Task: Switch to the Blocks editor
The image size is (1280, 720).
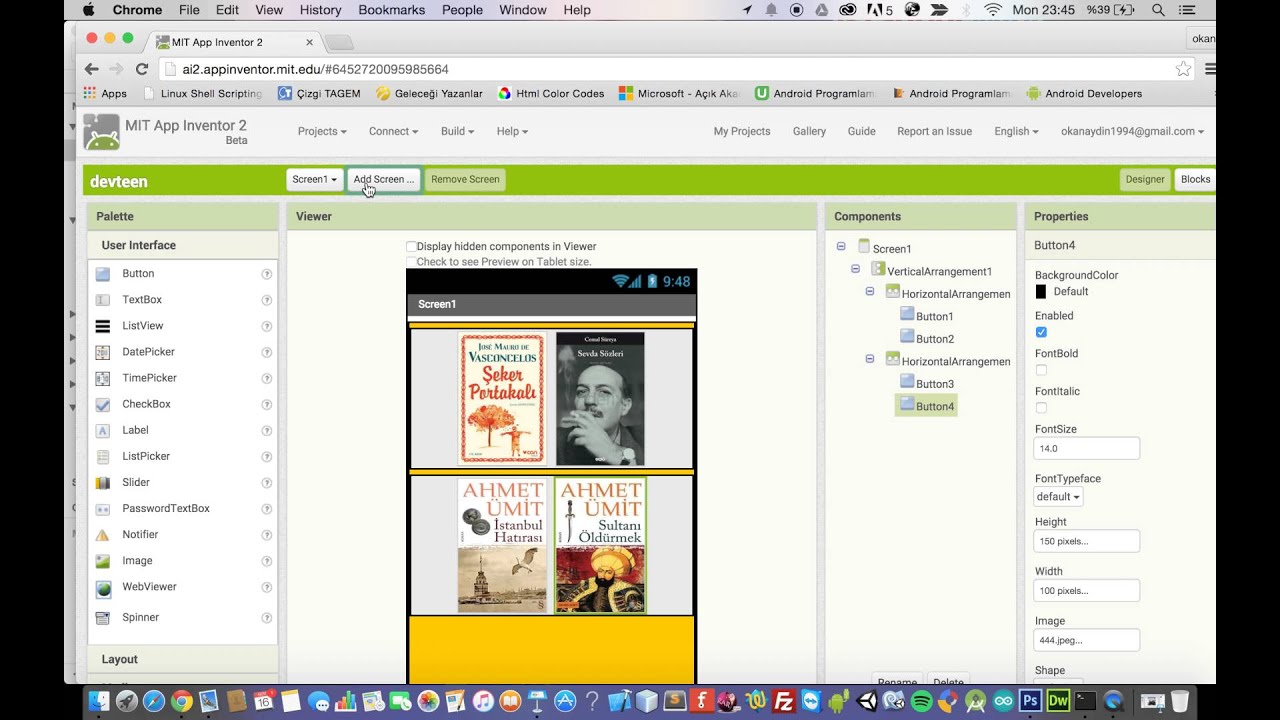Action: [1196, 180]
